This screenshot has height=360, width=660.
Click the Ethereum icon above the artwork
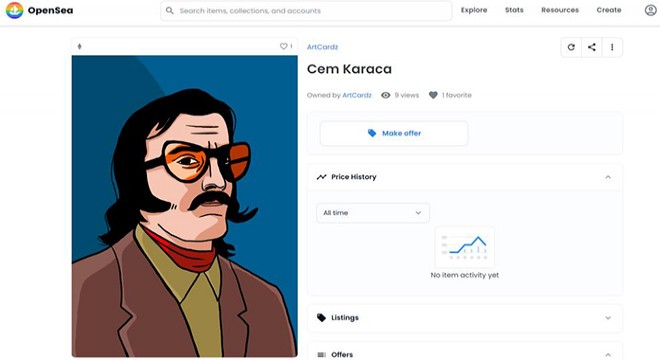[x=80, y=46]
